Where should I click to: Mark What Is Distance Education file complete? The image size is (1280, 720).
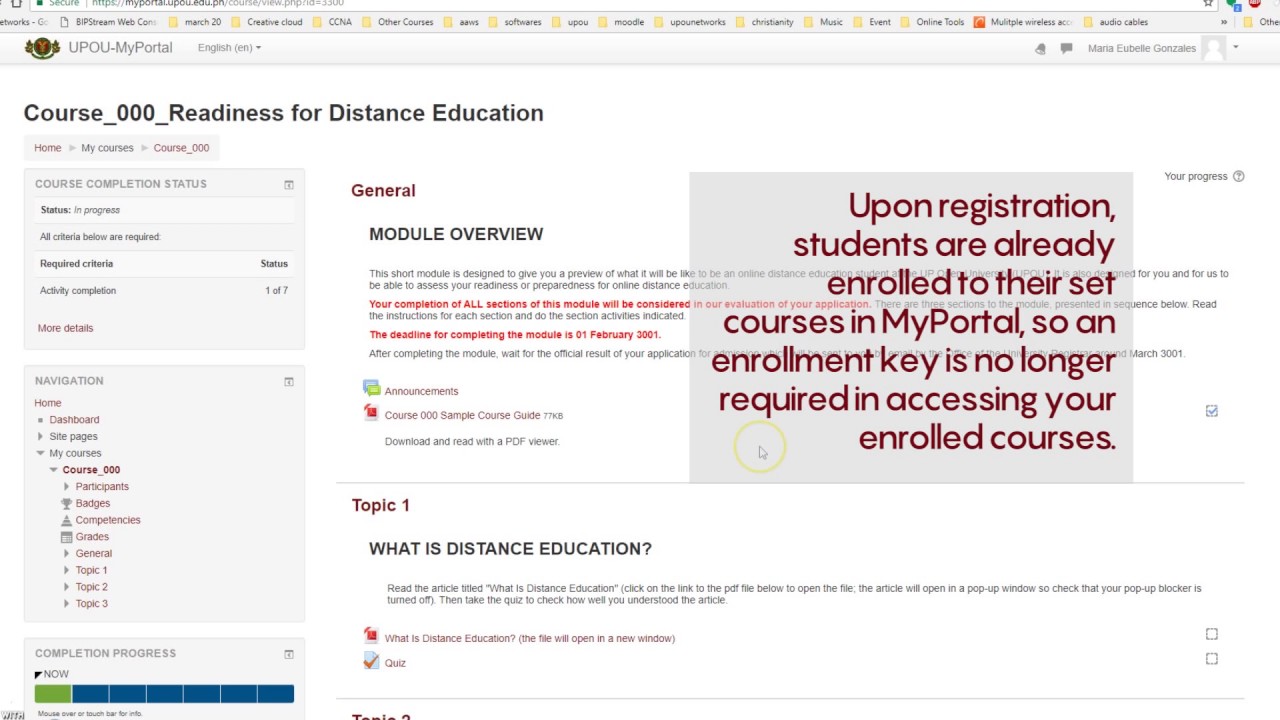pos(1211,634)
